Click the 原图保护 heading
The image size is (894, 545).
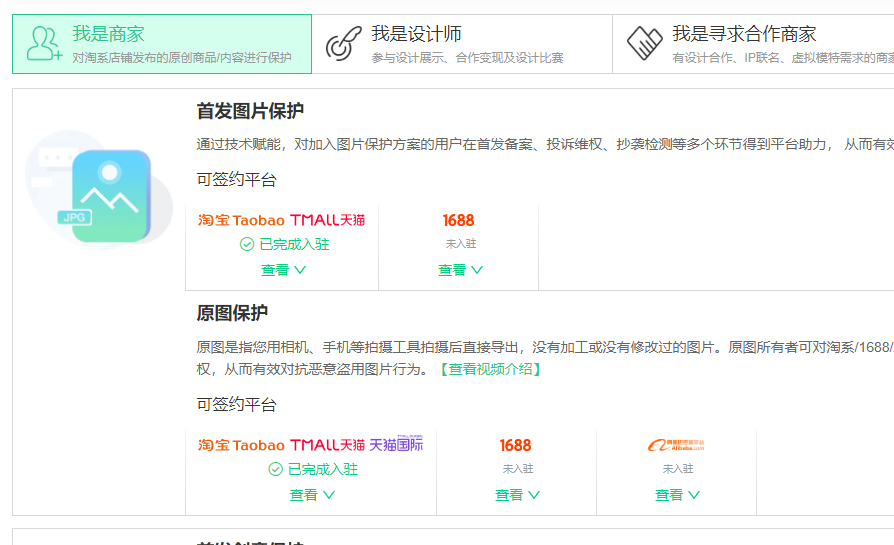click(232, 313)
